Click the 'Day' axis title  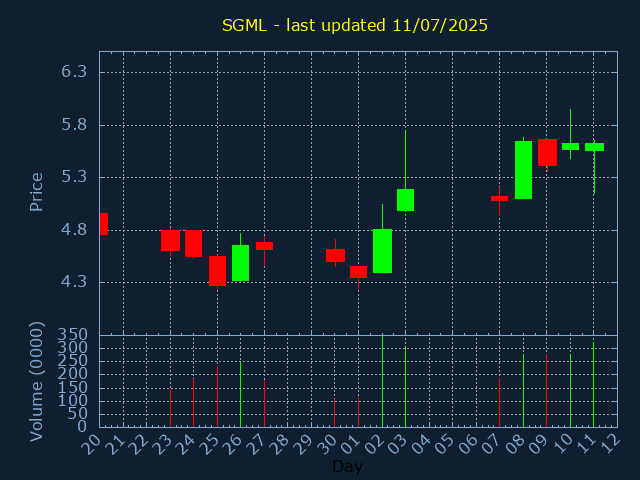347,466
